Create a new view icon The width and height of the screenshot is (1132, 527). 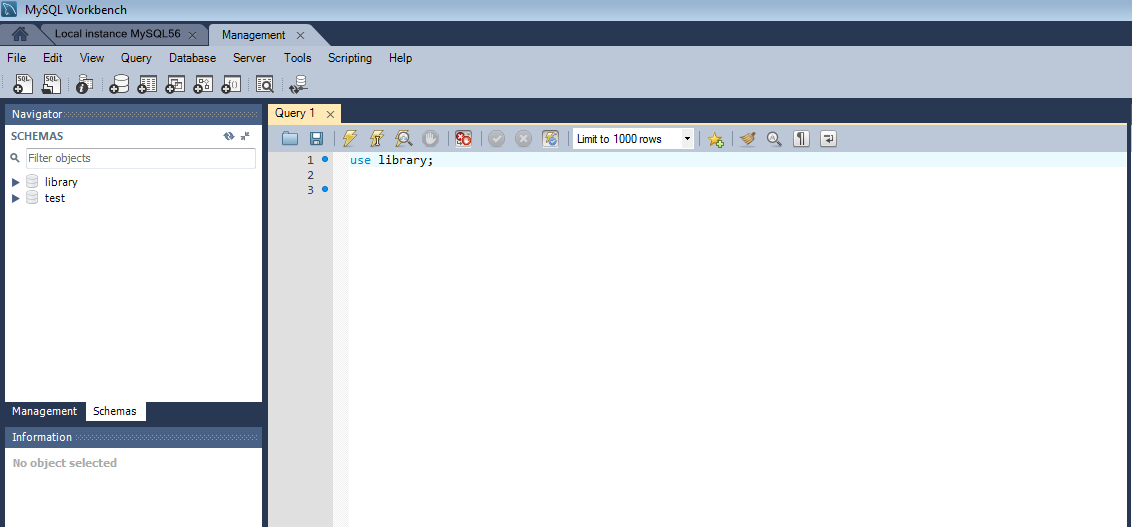pos(175,84)
